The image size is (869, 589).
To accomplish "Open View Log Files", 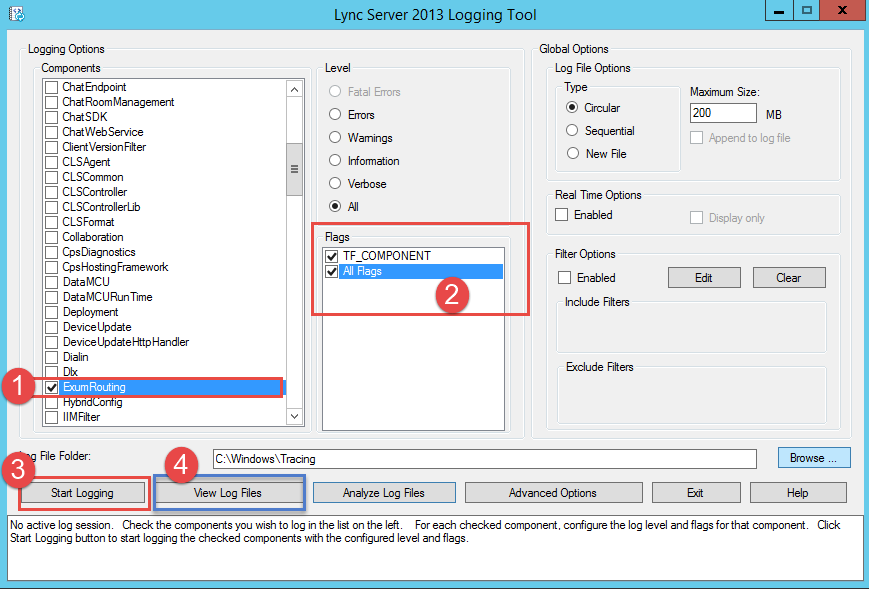I will coord(227,493).
